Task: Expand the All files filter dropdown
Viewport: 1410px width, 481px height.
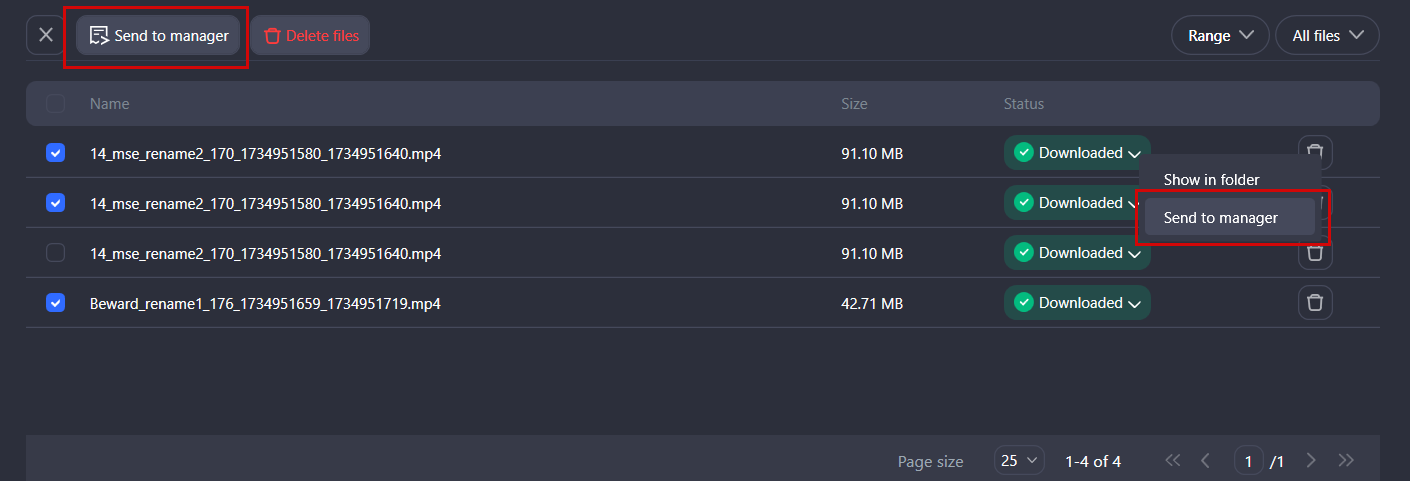Action: coord(1327,35)
